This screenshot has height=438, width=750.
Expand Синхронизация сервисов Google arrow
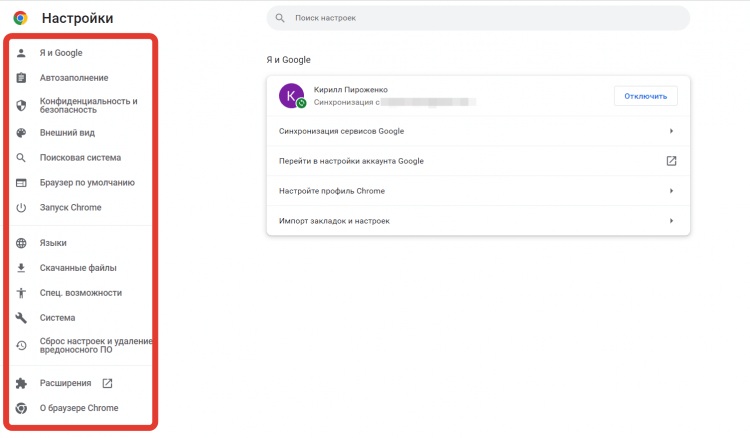672,131
